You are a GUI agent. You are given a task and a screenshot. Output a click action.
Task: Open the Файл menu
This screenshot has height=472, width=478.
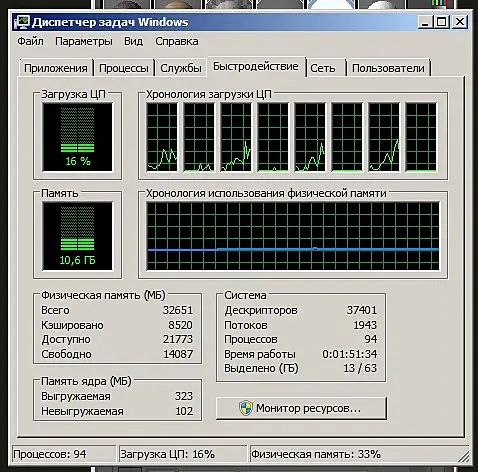30,41
